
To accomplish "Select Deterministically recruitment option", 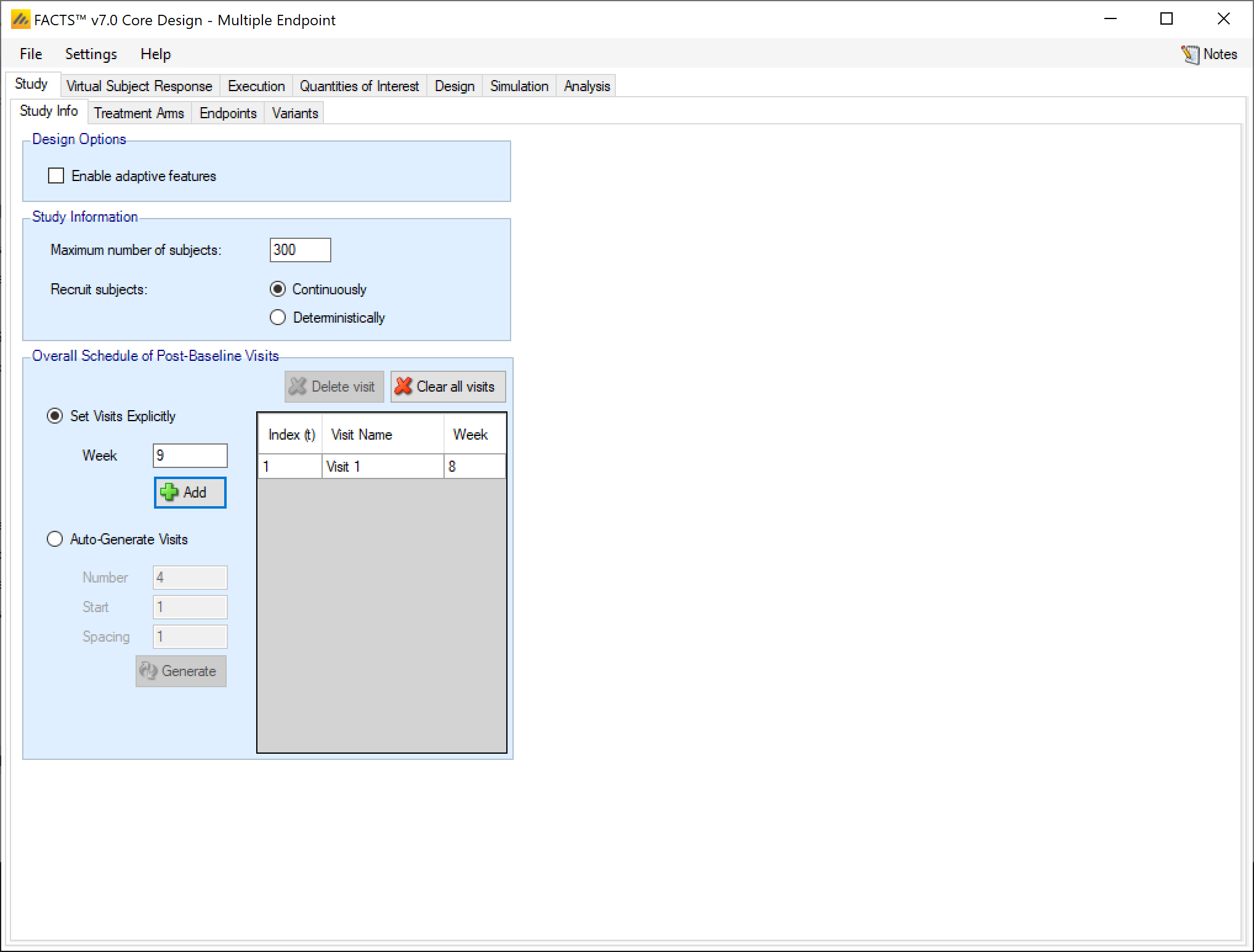I will click(x=278, y=318).
